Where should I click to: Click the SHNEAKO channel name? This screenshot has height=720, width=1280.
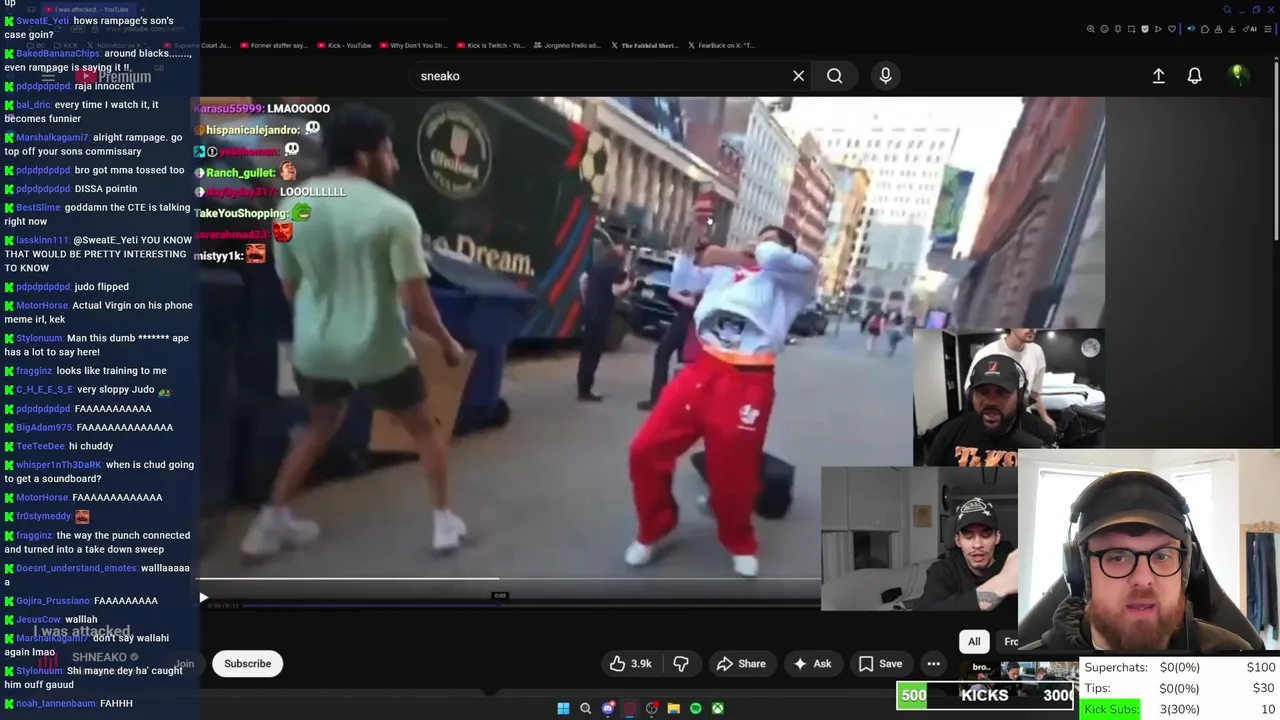coord(99,657)
